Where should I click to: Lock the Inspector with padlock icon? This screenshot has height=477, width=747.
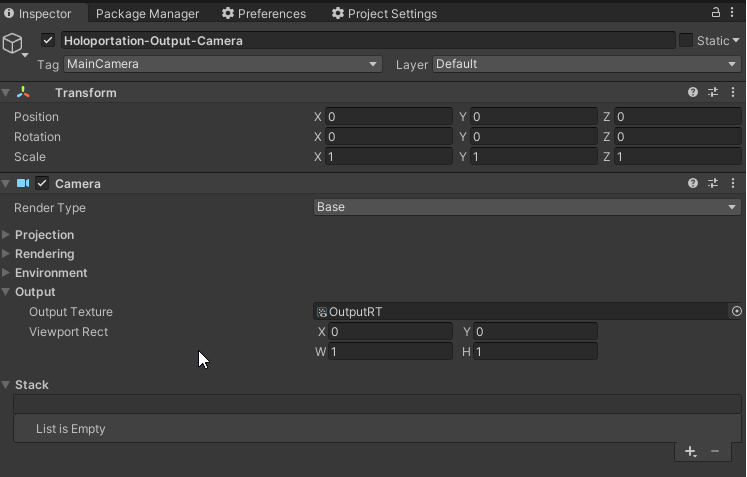(716, 12)
